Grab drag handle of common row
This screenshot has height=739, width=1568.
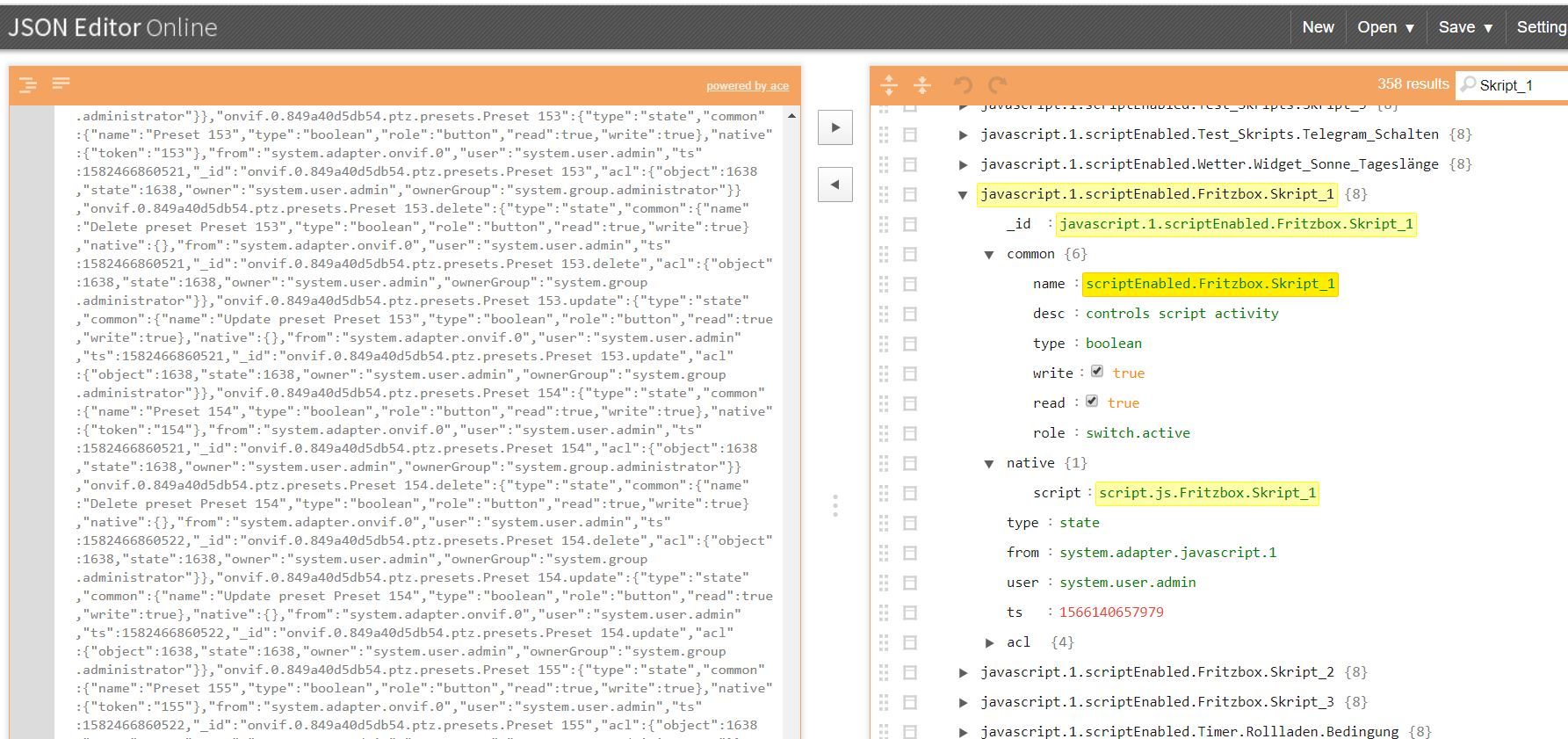point(884,254)
